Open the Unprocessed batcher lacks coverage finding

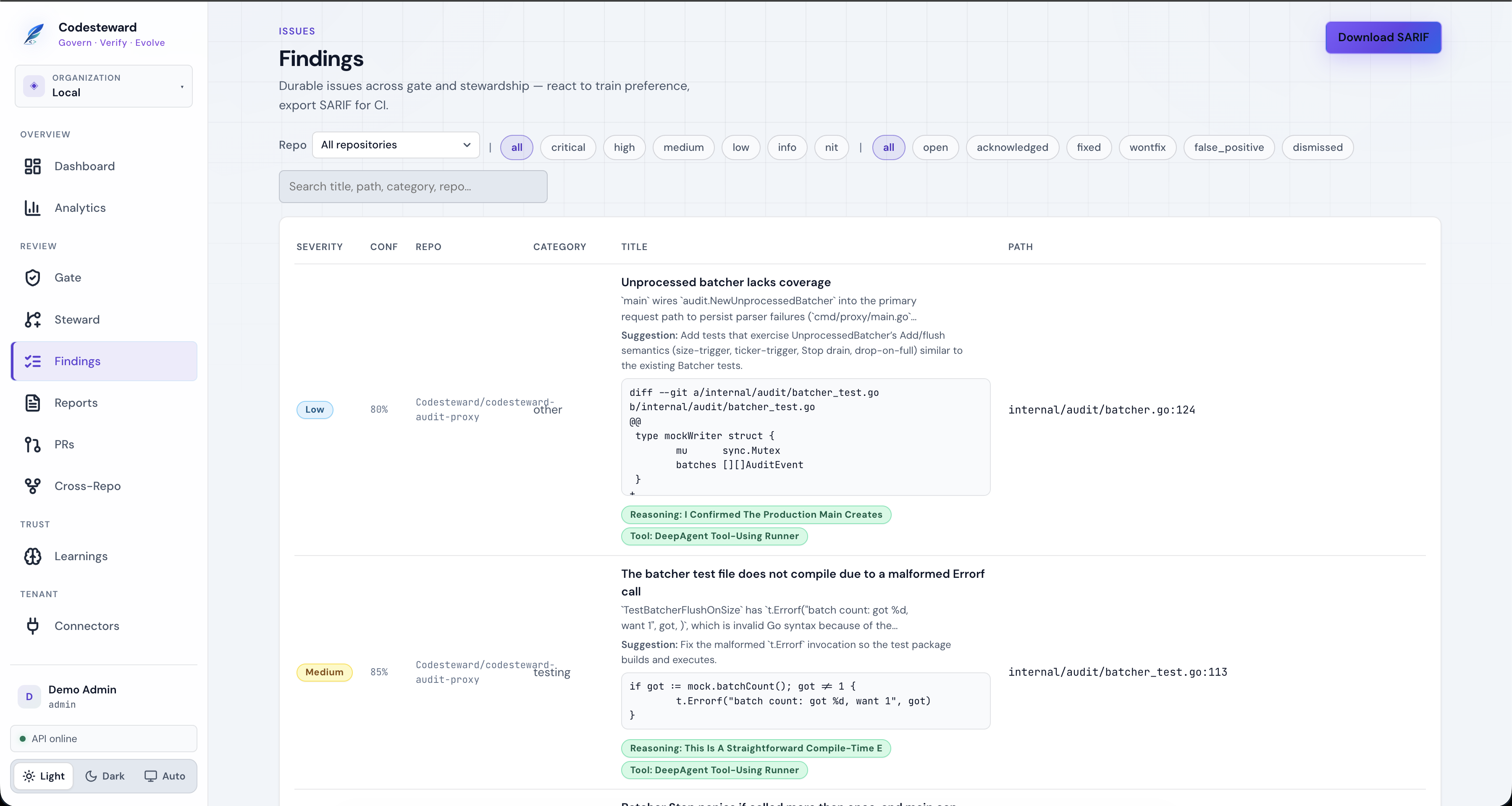726,282
